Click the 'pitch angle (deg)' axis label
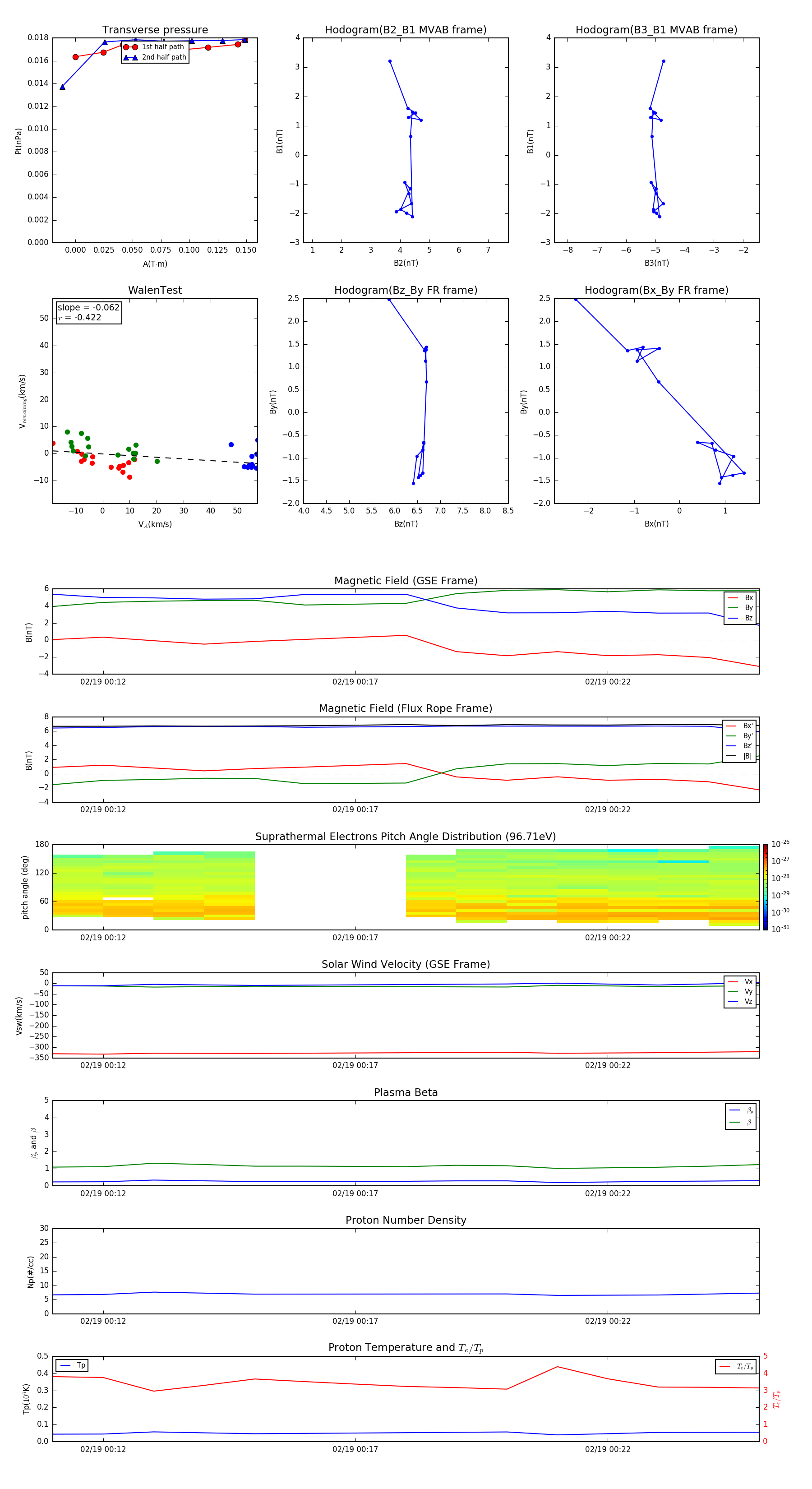 click(x=25, y=887)
